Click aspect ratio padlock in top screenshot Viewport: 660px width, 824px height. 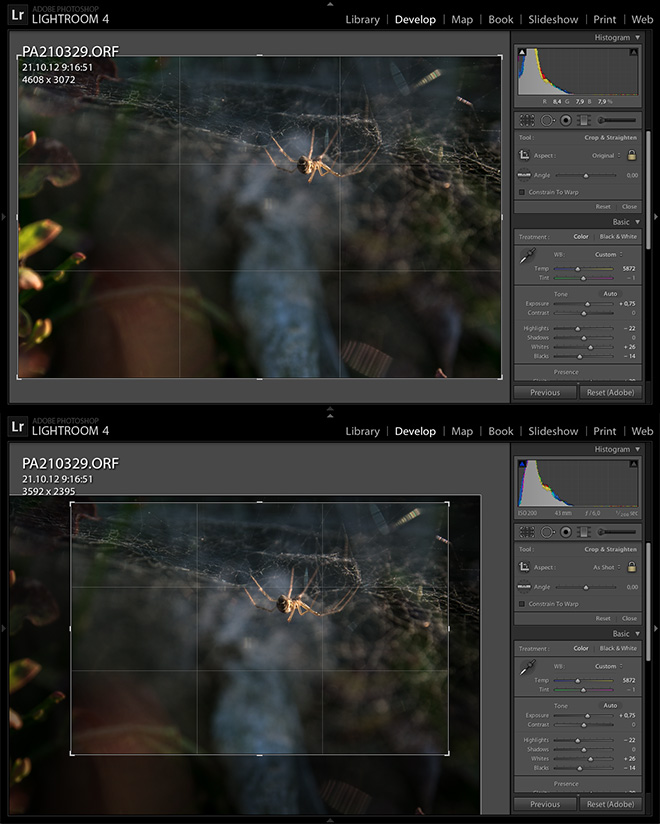coord(632,155)
